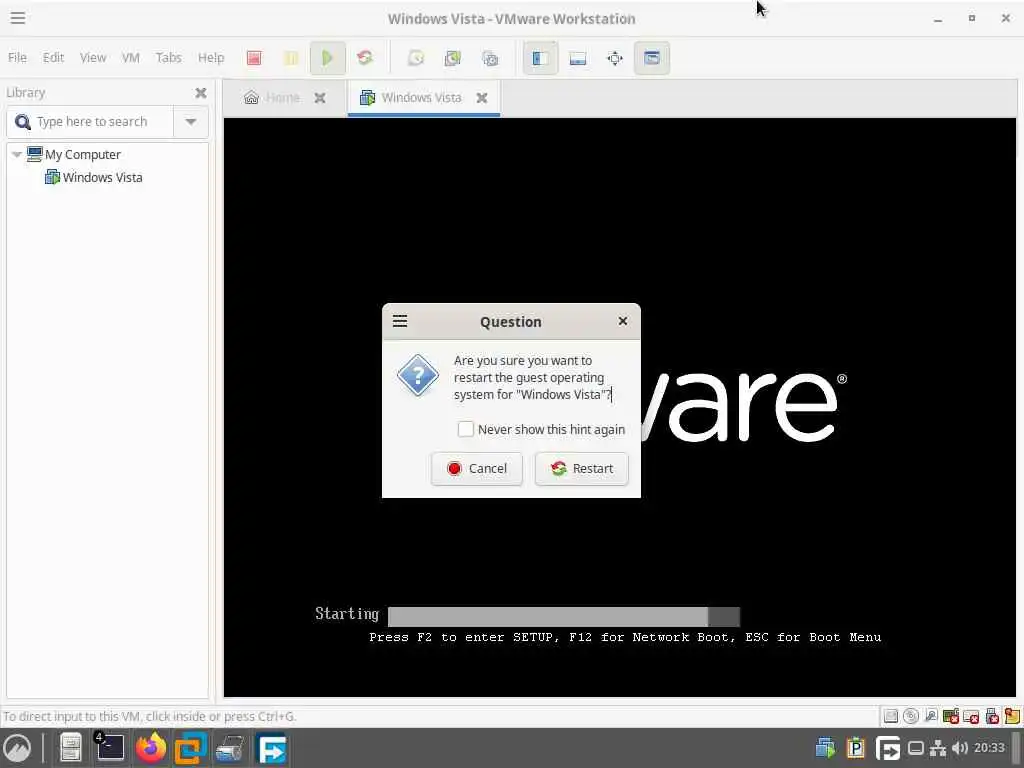Click the display tray icon
Screen dimensions: 1024x768
coord(916,748)
